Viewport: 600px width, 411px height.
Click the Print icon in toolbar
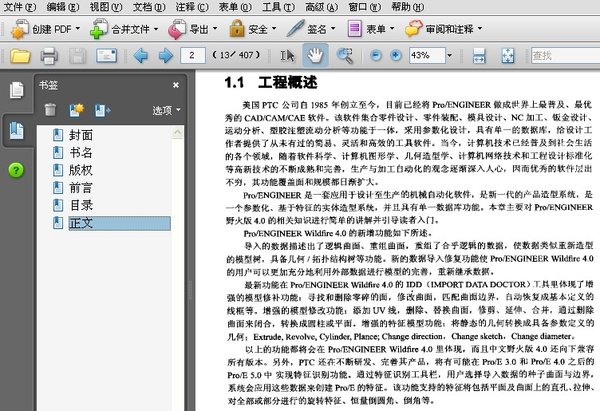(49, 56)
